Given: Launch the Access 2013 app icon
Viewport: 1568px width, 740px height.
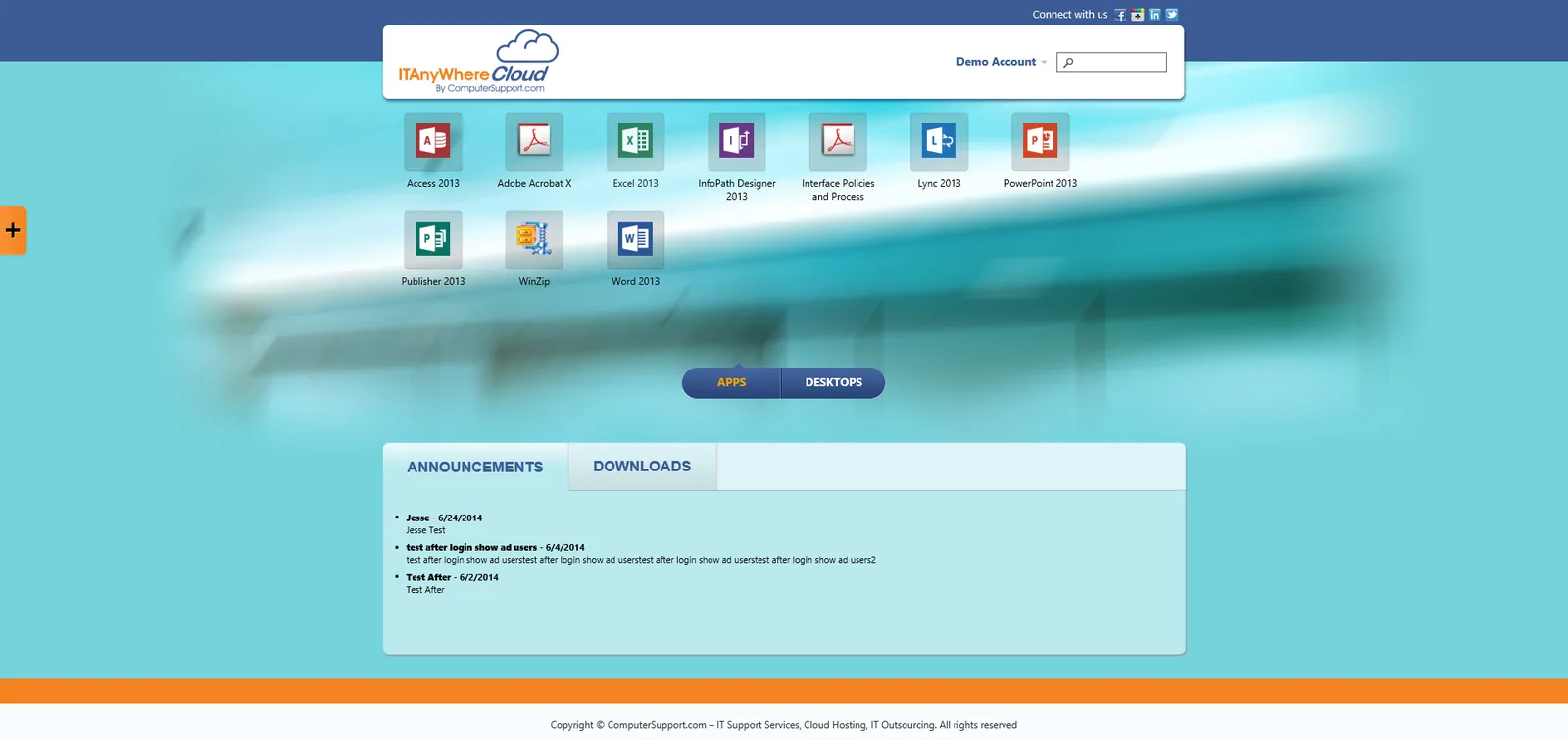Looking at the screenshot, I should coord(433,141).
